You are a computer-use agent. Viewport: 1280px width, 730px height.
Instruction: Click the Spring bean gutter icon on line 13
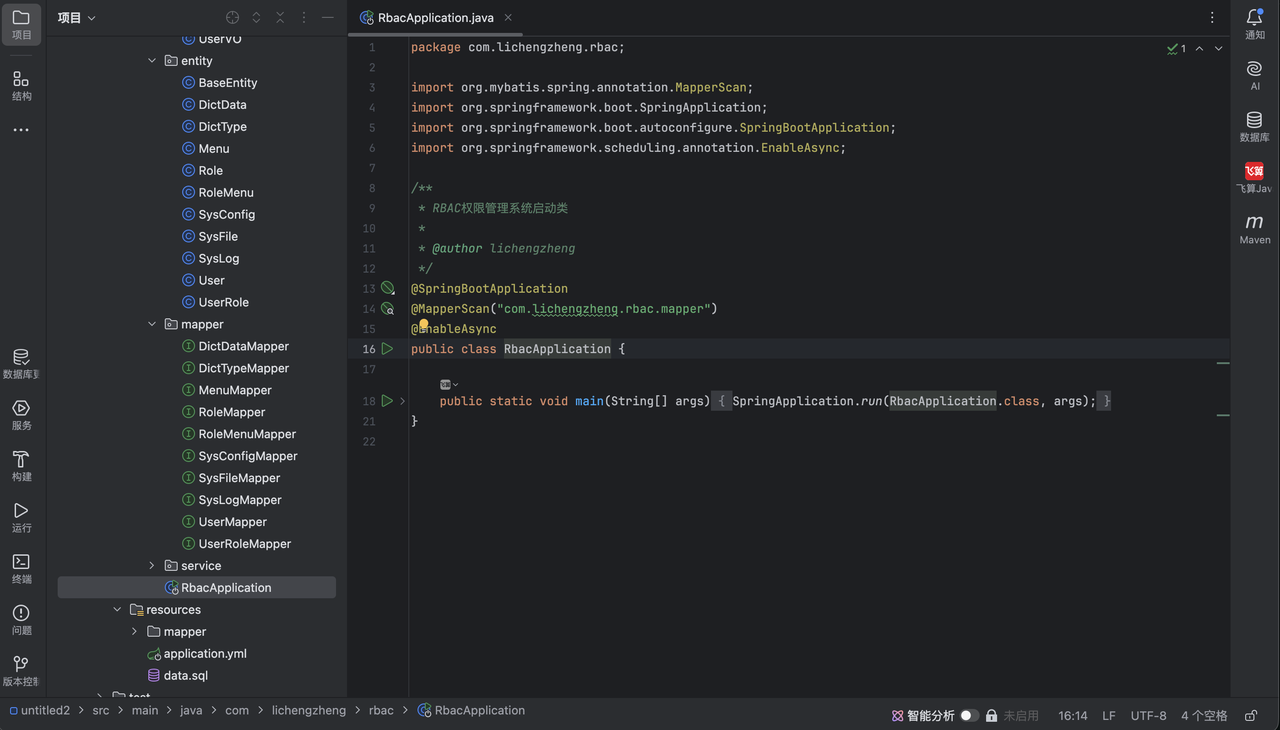point(387,288)
